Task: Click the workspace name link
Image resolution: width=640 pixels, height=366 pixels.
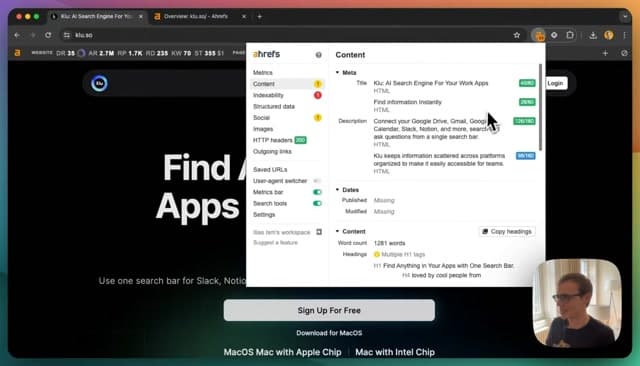Action: point(282,232)
